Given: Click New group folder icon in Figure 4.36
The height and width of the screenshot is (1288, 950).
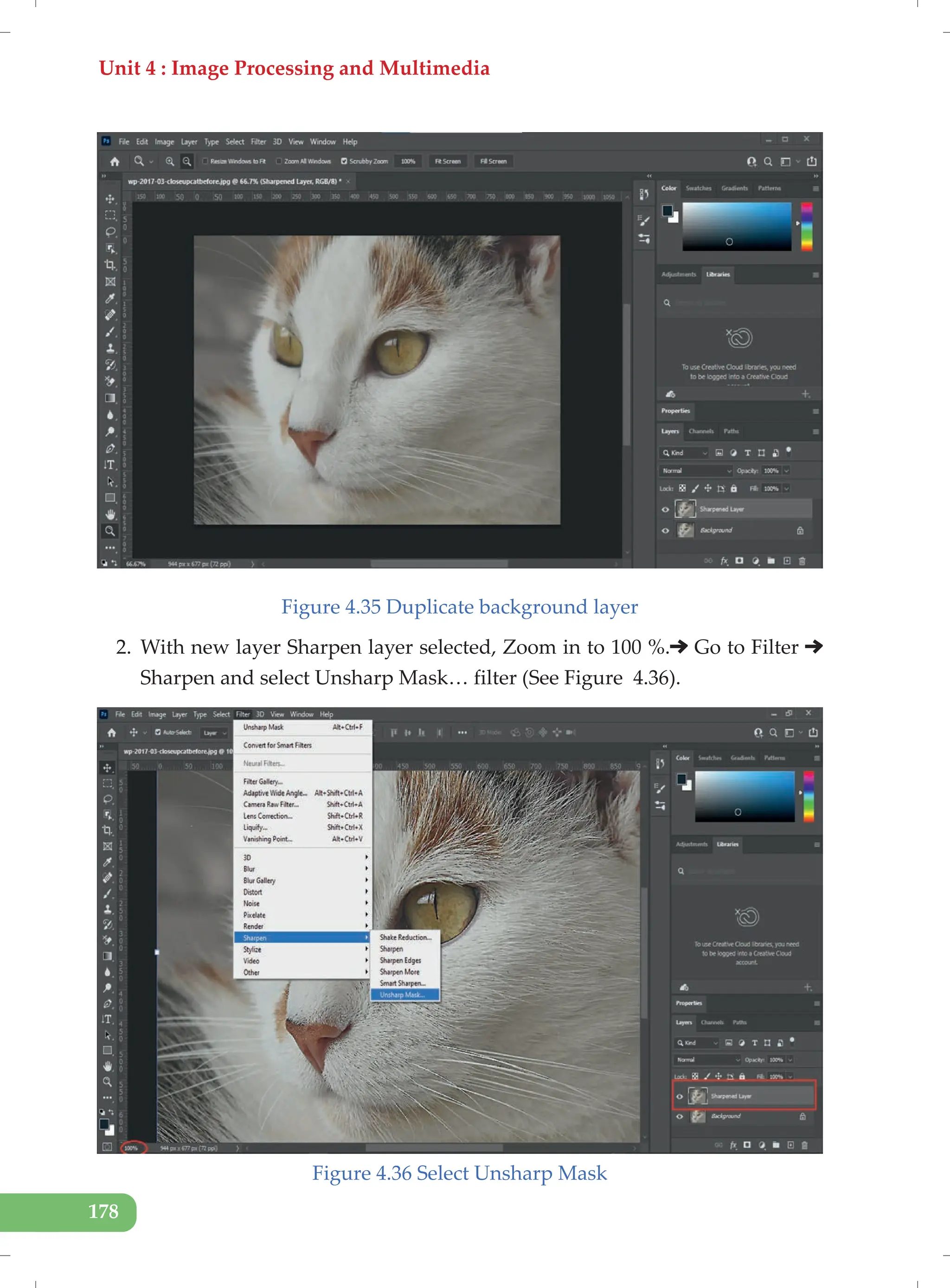Looking at the screenshot, I should [776, 1145].
